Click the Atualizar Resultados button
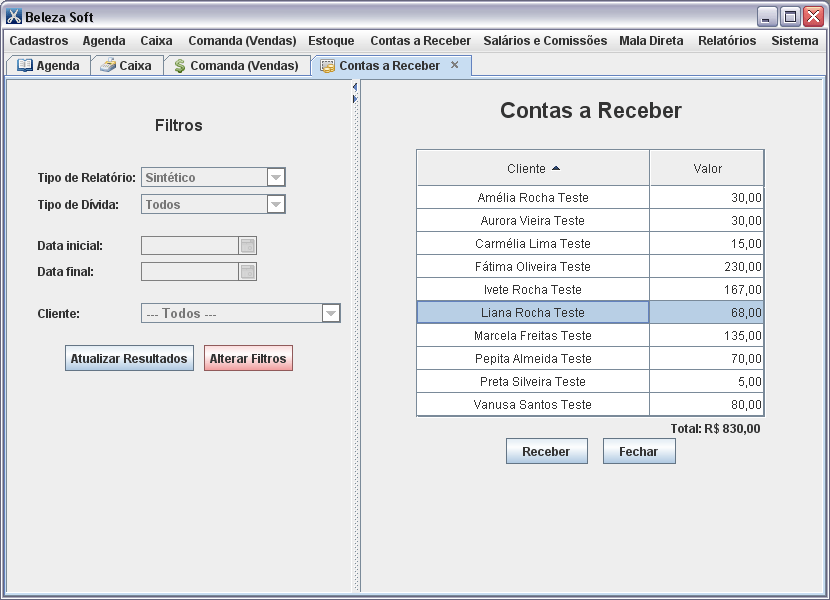Screen dimensions: 830x600 point(129,357)
